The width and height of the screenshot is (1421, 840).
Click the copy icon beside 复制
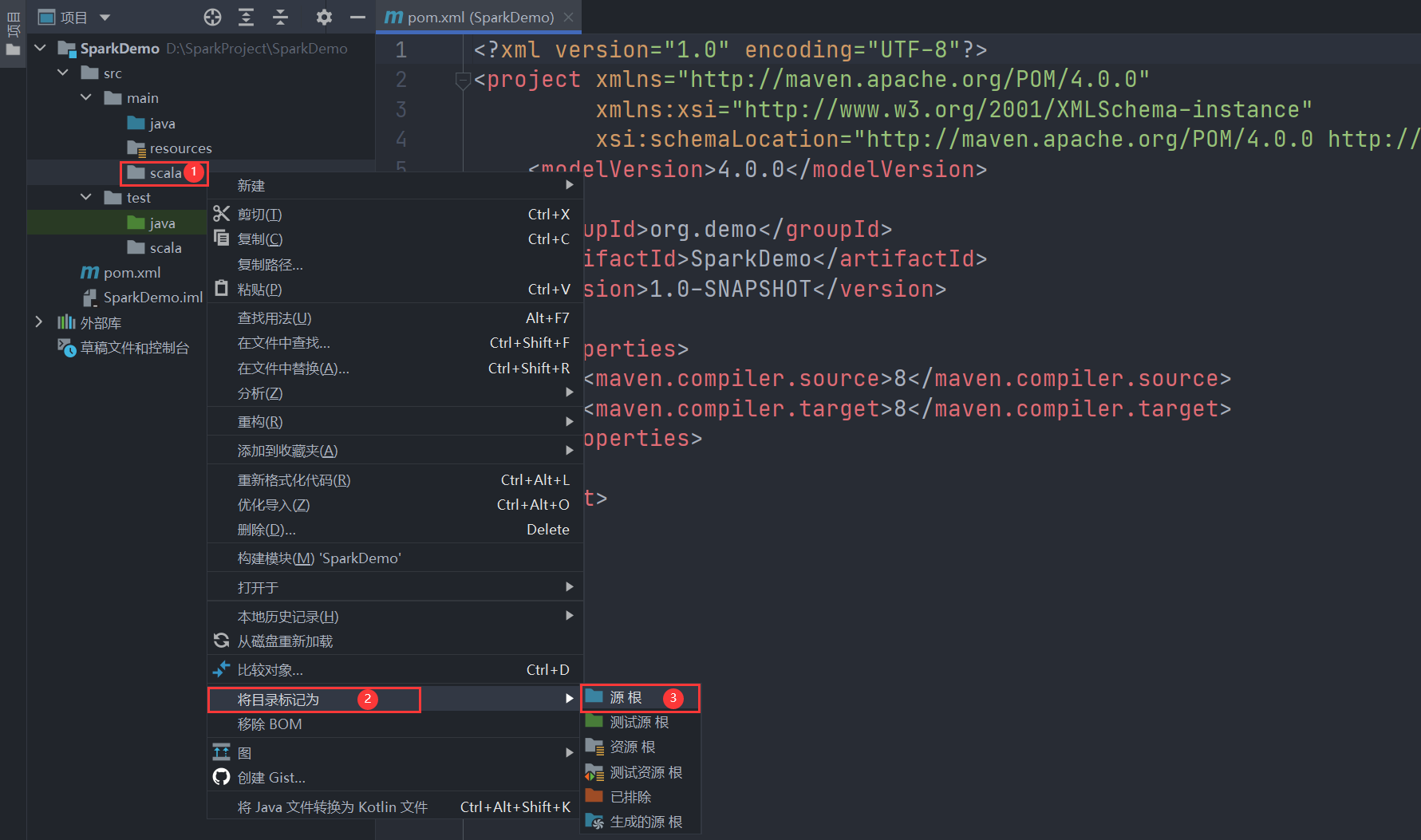tap(221, 238)
